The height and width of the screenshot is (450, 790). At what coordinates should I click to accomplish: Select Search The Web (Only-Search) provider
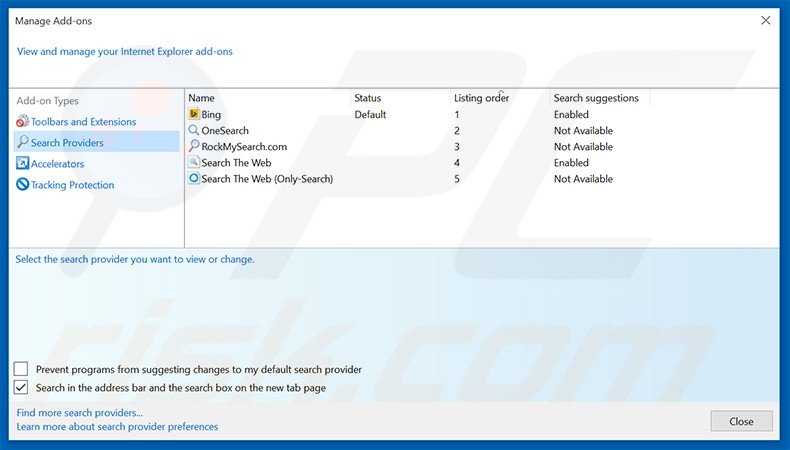(x=267, y=179)
